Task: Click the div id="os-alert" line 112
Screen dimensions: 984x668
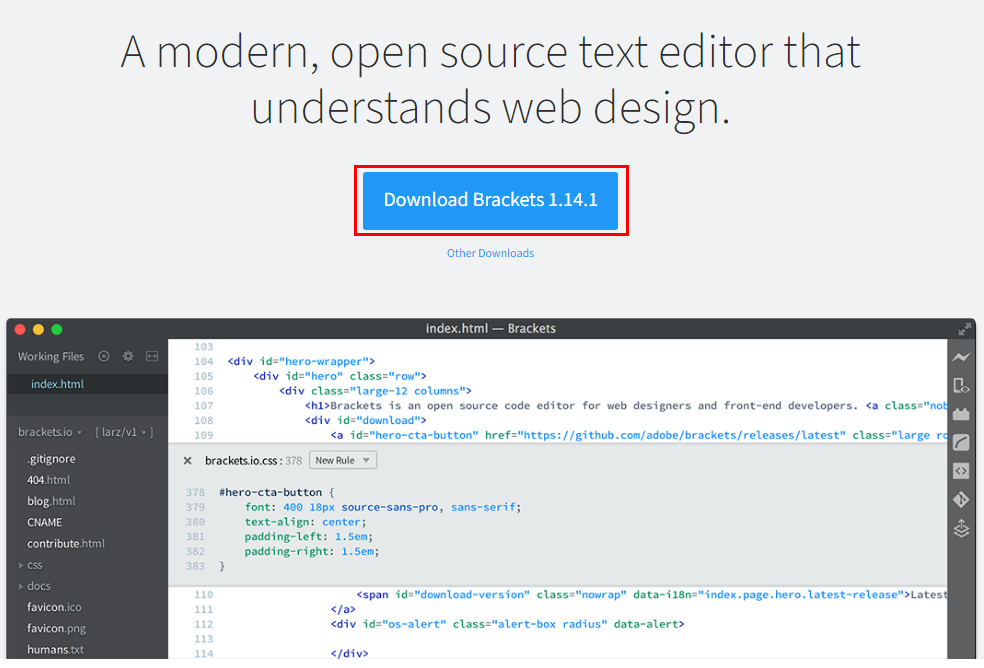Action: point(507,624)
